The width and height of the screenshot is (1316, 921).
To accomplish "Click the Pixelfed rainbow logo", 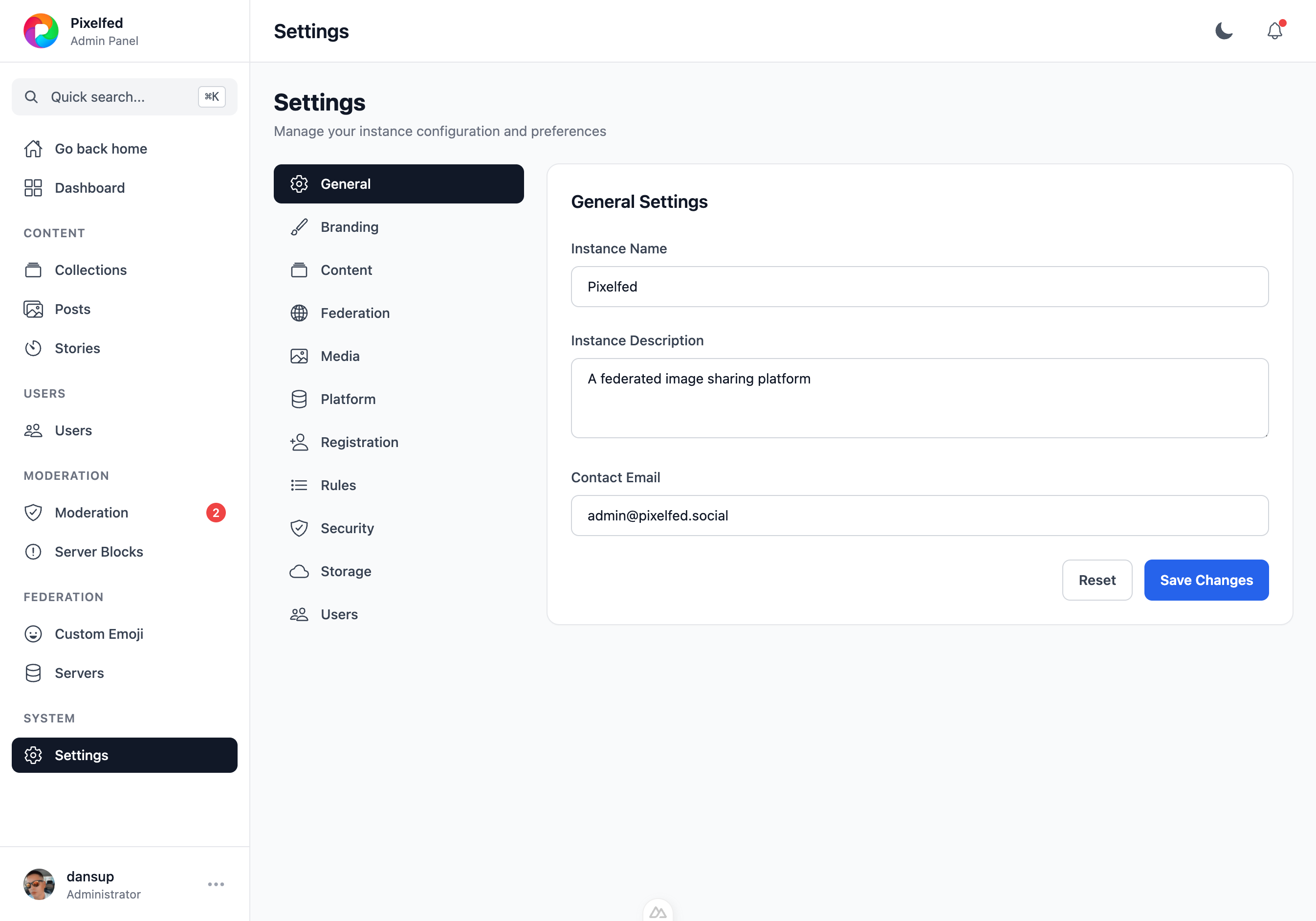I will (x=41, y=31).
